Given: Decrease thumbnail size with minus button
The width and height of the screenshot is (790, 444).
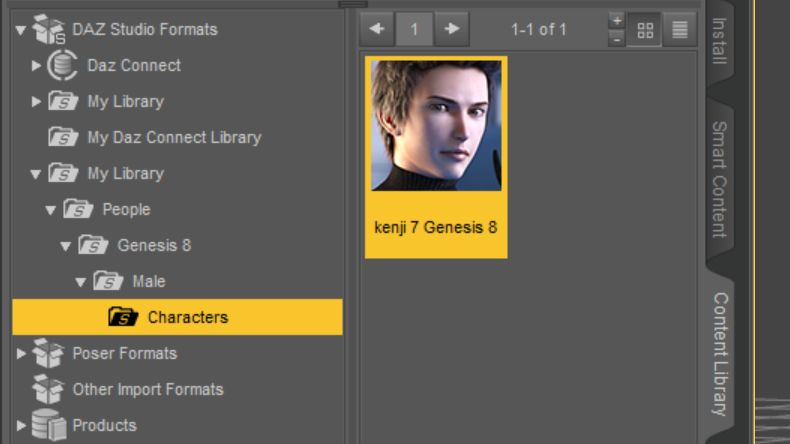Looking at the screenshot, I should (x=617, y=38).
